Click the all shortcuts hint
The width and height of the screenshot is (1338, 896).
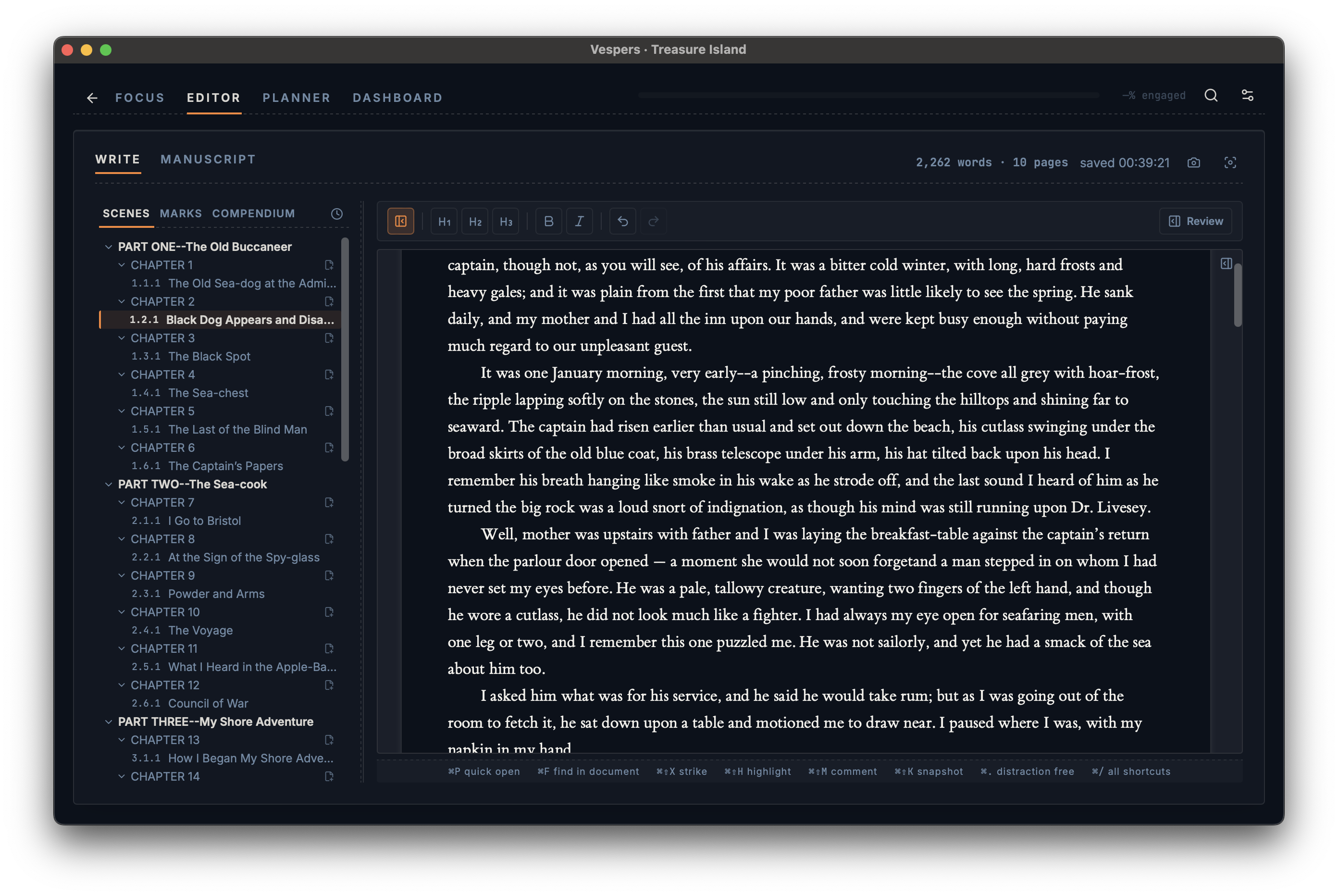1131,772
